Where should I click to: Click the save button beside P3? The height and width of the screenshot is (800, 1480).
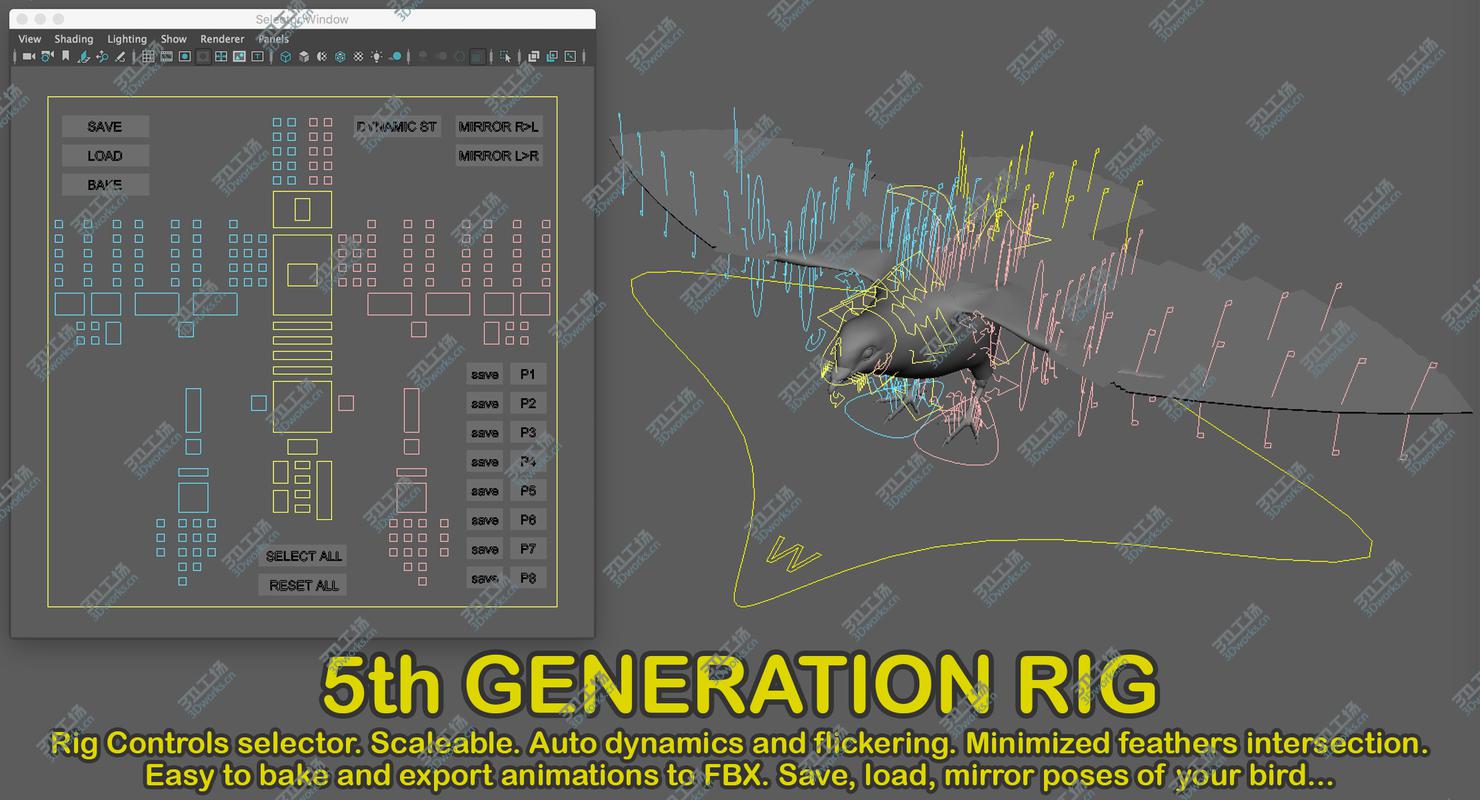point(485,432)
